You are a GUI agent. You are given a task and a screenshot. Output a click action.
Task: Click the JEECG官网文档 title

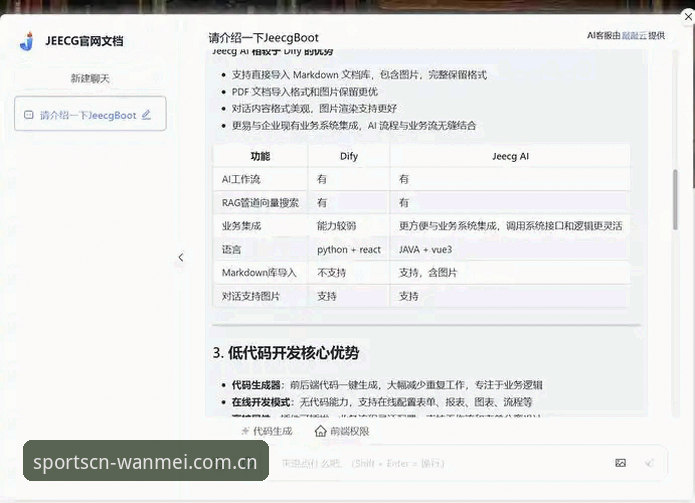tap(84, 41)
